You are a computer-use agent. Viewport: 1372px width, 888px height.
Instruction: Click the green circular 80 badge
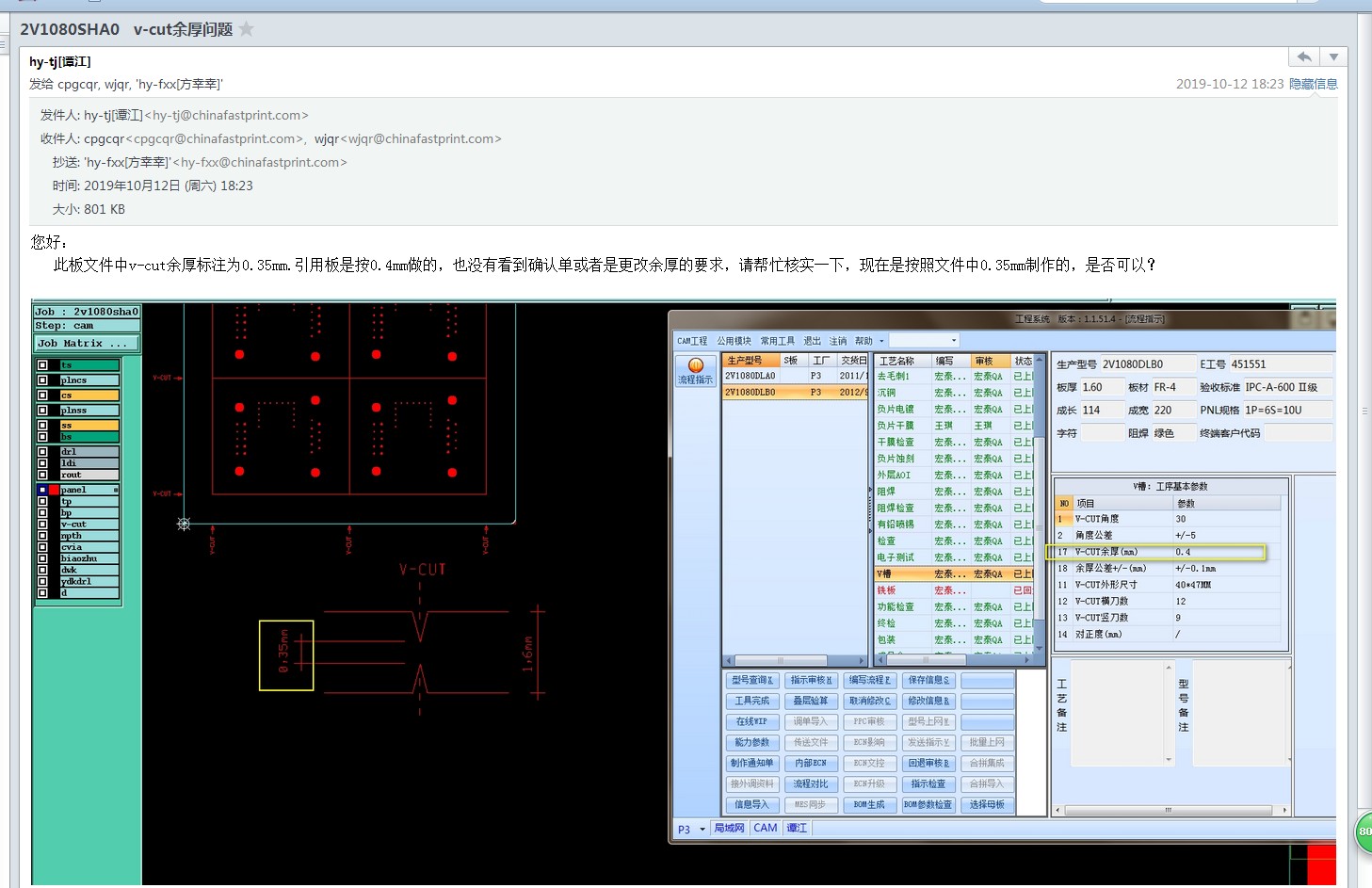pyautogui.click(x=1364, y=831)
